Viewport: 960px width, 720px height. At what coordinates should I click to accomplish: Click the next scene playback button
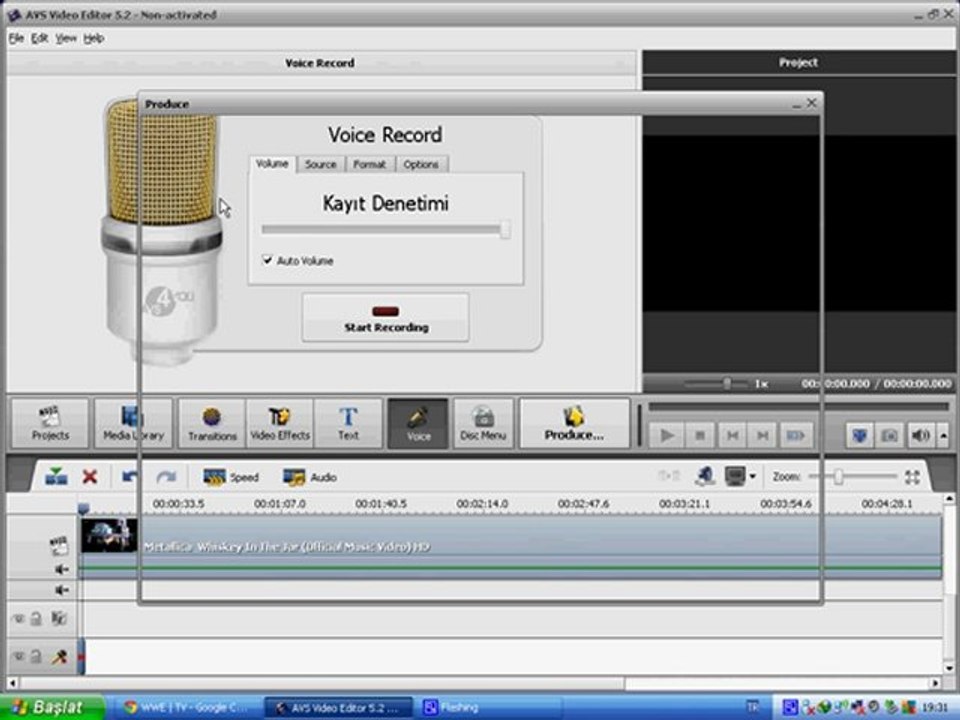(x=795, y=435)
